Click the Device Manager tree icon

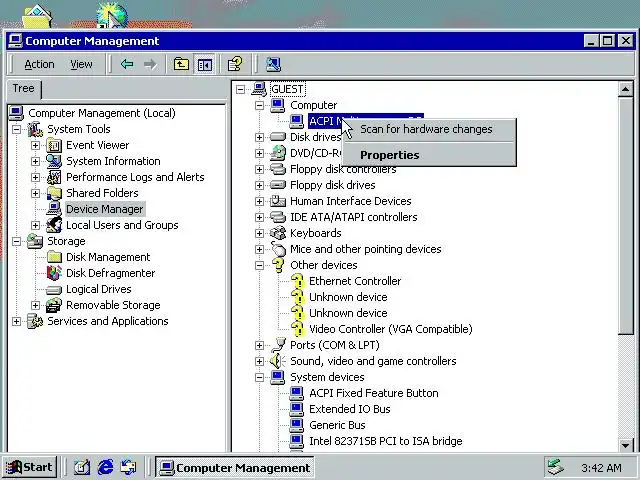click(54, 209)
